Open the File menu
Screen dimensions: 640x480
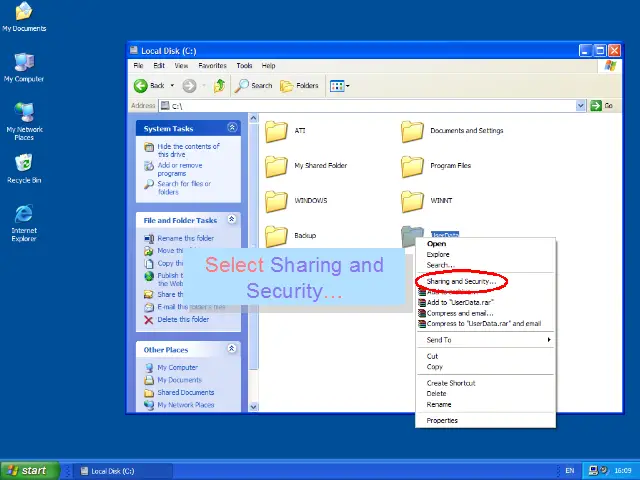(138, 66)
